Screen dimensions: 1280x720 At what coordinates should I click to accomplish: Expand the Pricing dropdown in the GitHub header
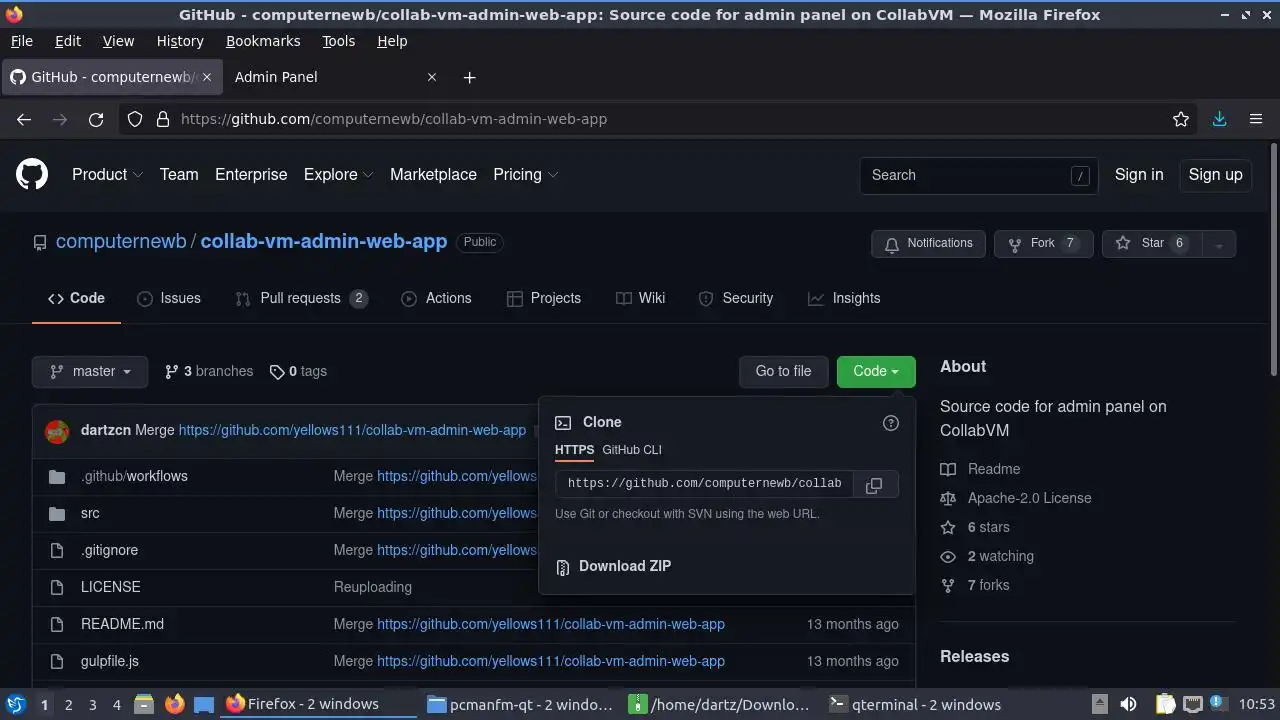525,175
